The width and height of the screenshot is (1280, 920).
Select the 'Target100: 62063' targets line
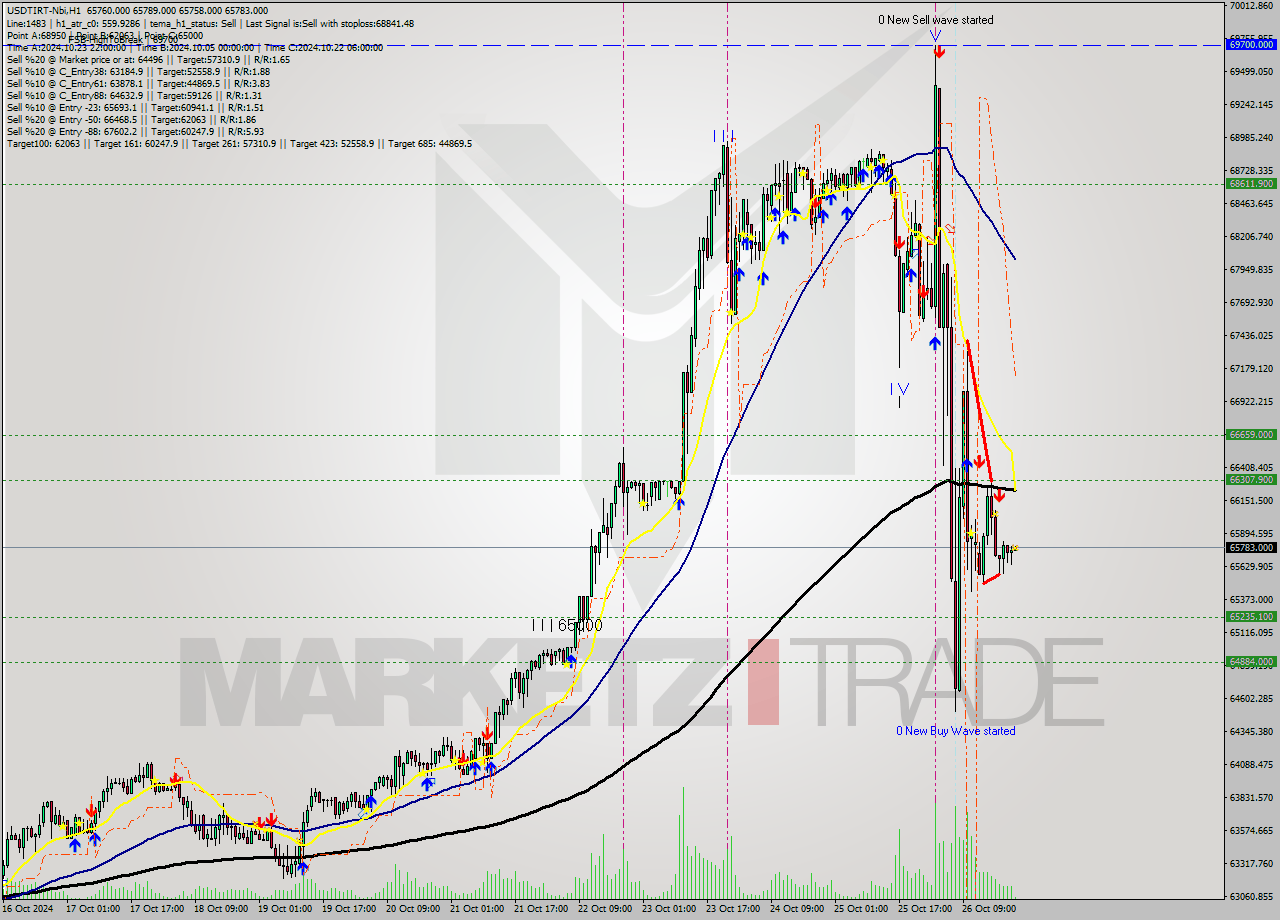click(239, 143)
